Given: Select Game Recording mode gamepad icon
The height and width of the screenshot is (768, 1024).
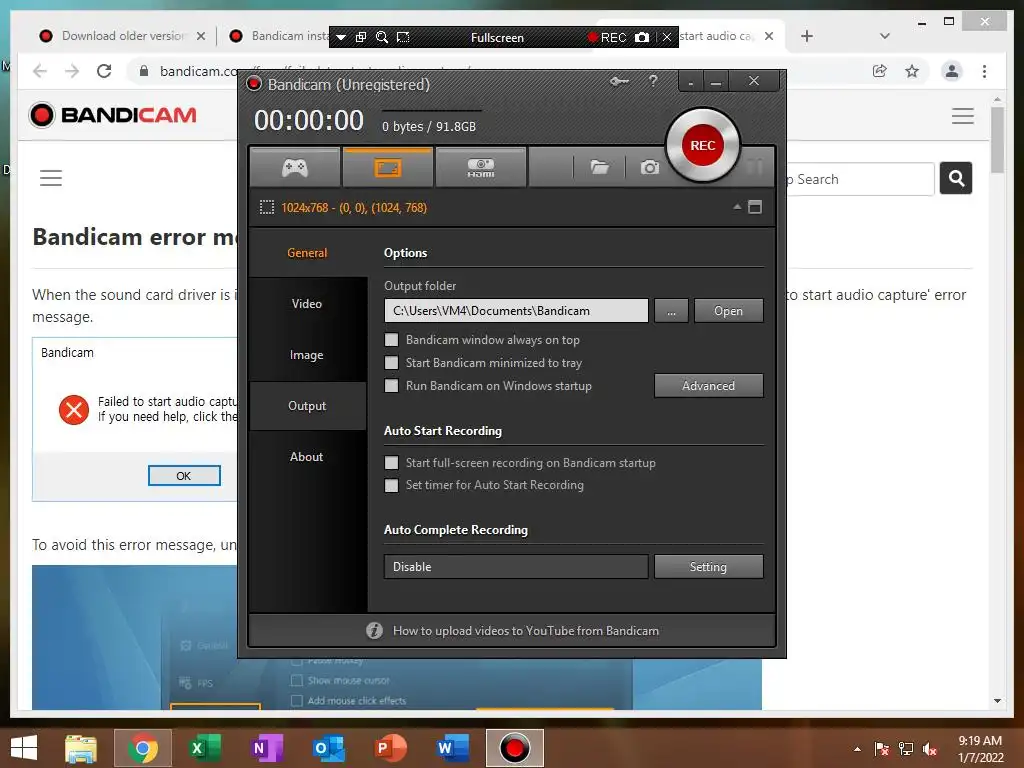Looking at the screenshot, I should [295, 168].
